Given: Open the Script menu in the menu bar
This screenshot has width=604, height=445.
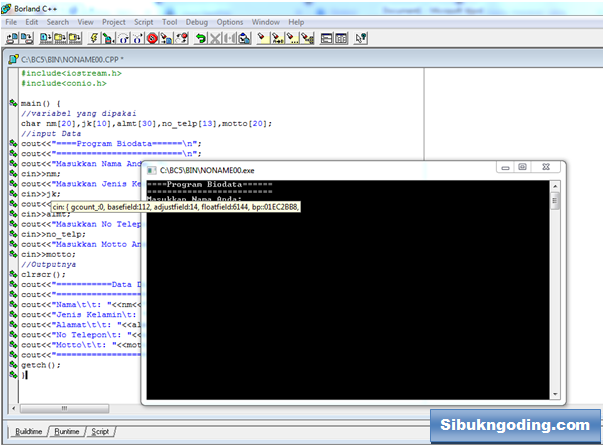Looking at the screenshot, I should [144, 22].
